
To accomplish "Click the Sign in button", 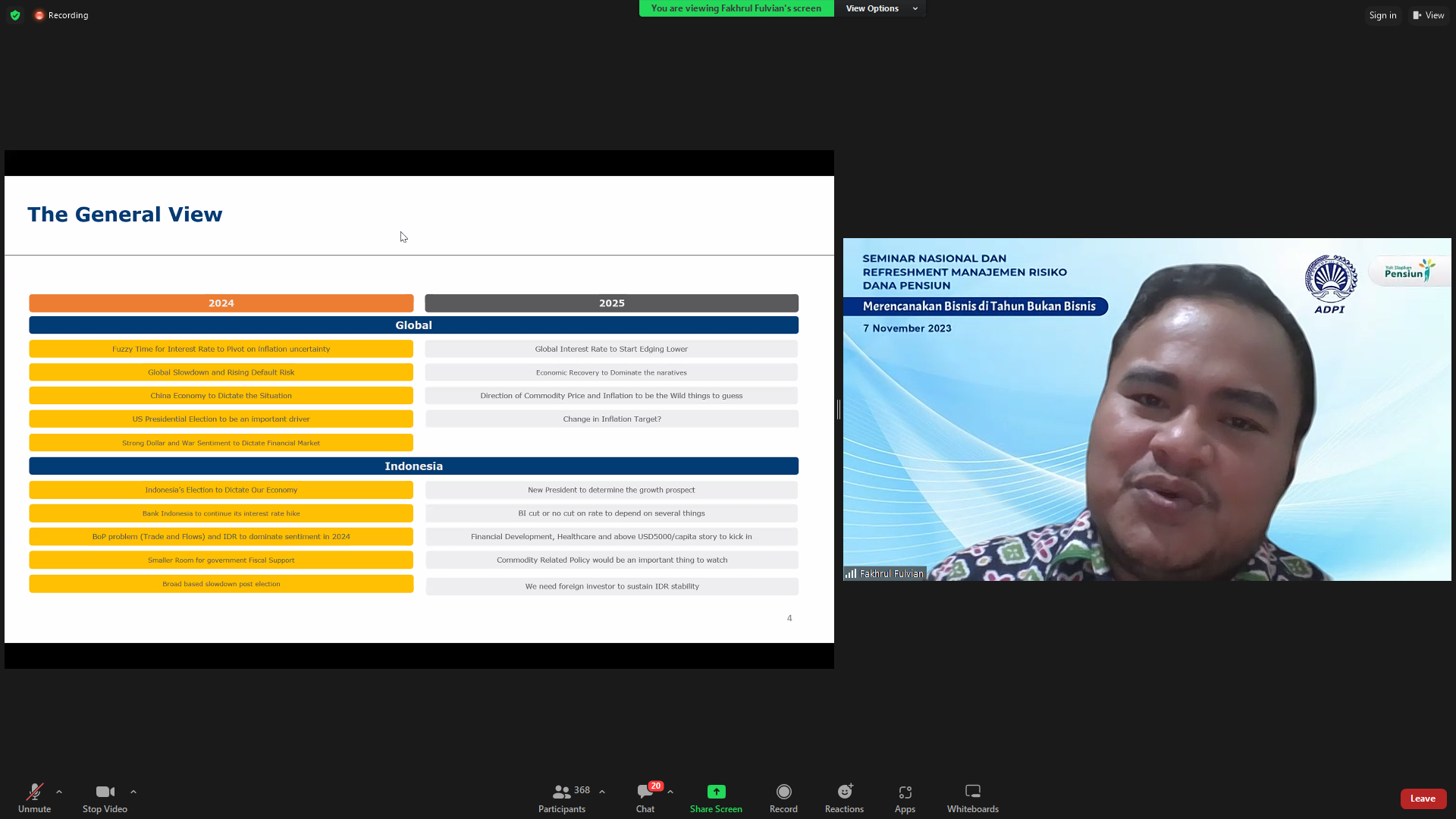I will (1382, 15).
